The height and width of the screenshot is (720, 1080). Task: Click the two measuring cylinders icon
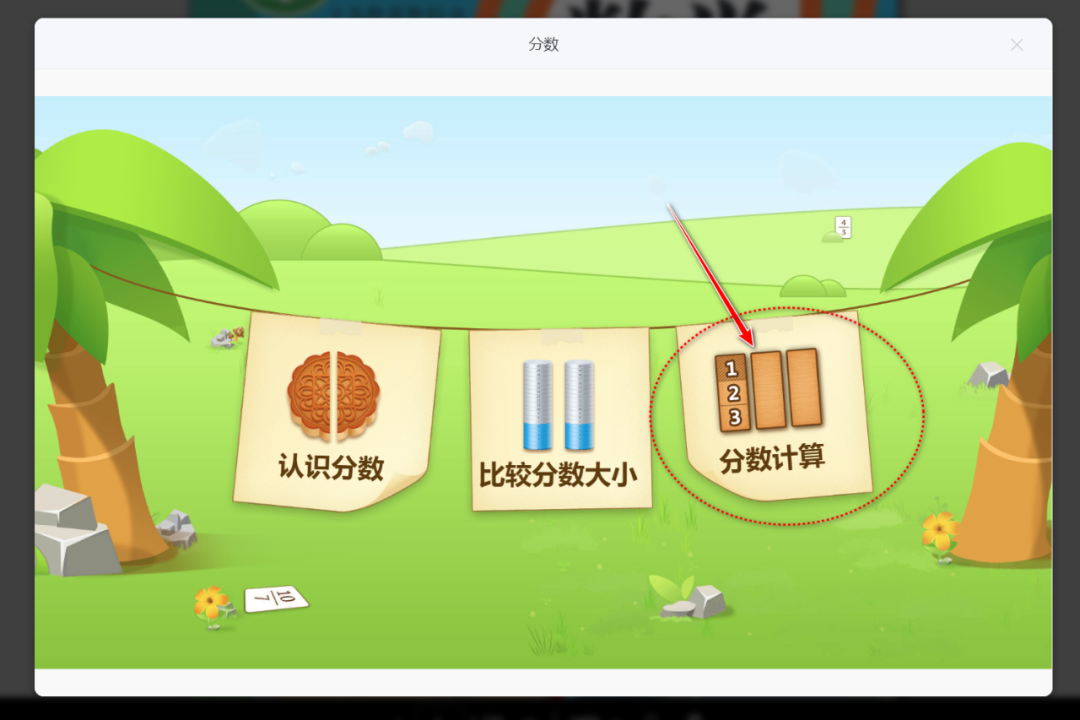(560, 405)
